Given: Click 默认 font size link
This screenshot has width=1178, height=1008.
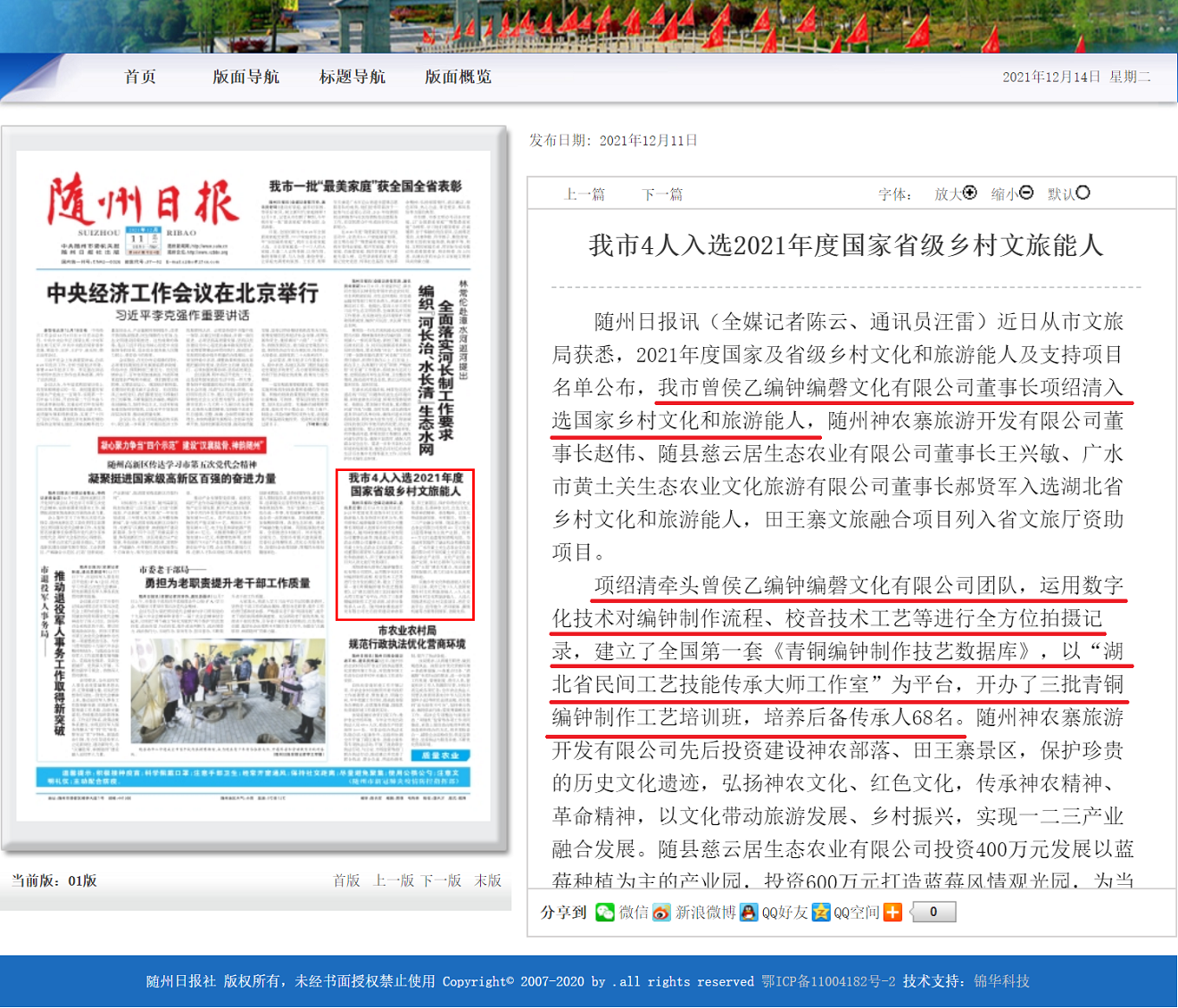Looking at the screenshot, I should click(1061, 194).
